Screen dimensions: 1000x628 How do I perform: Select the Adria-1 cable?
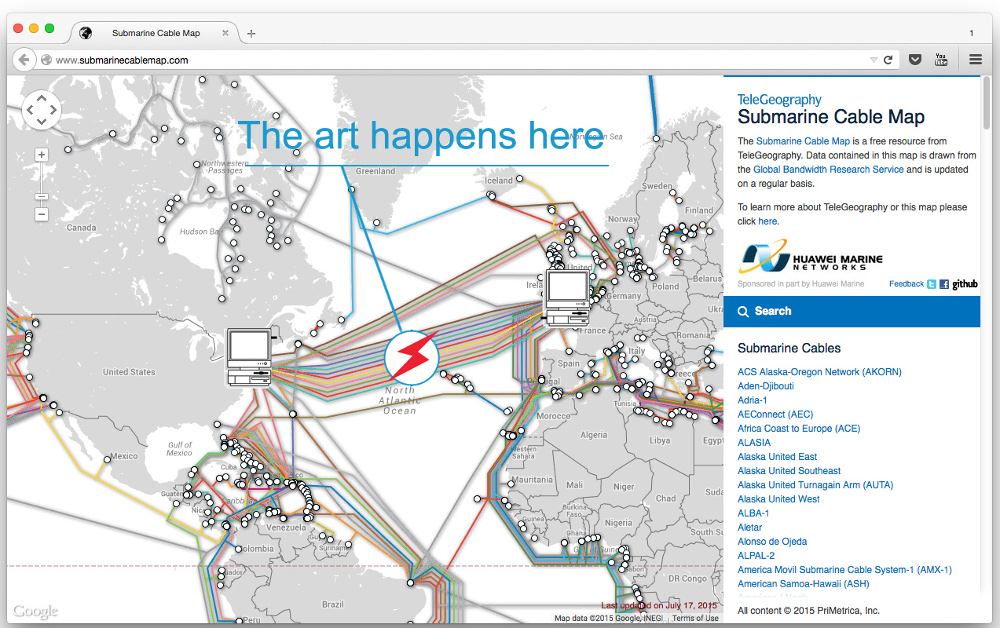(752, 400)
